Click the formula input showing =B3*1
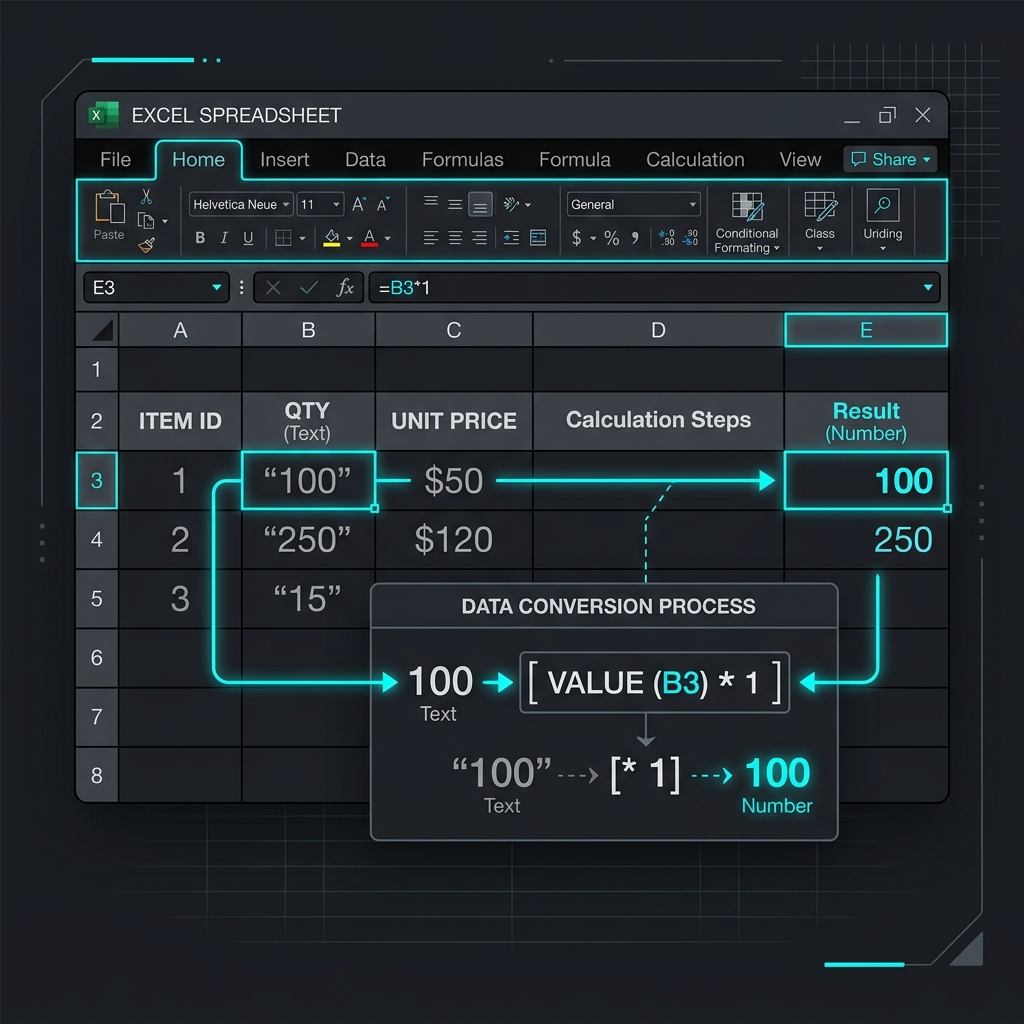This screenshot has width=1024, height=1024. [654, 287]
